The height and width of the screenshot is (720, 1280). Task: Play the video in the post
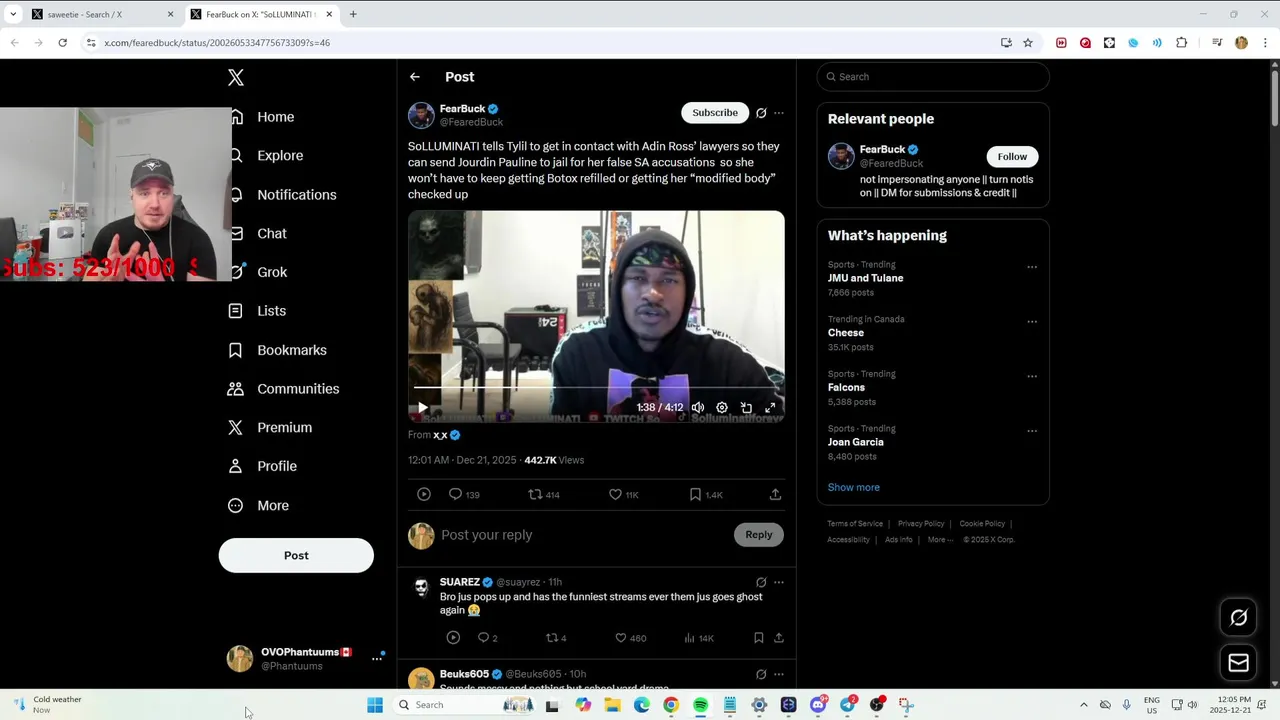point(423,408)
